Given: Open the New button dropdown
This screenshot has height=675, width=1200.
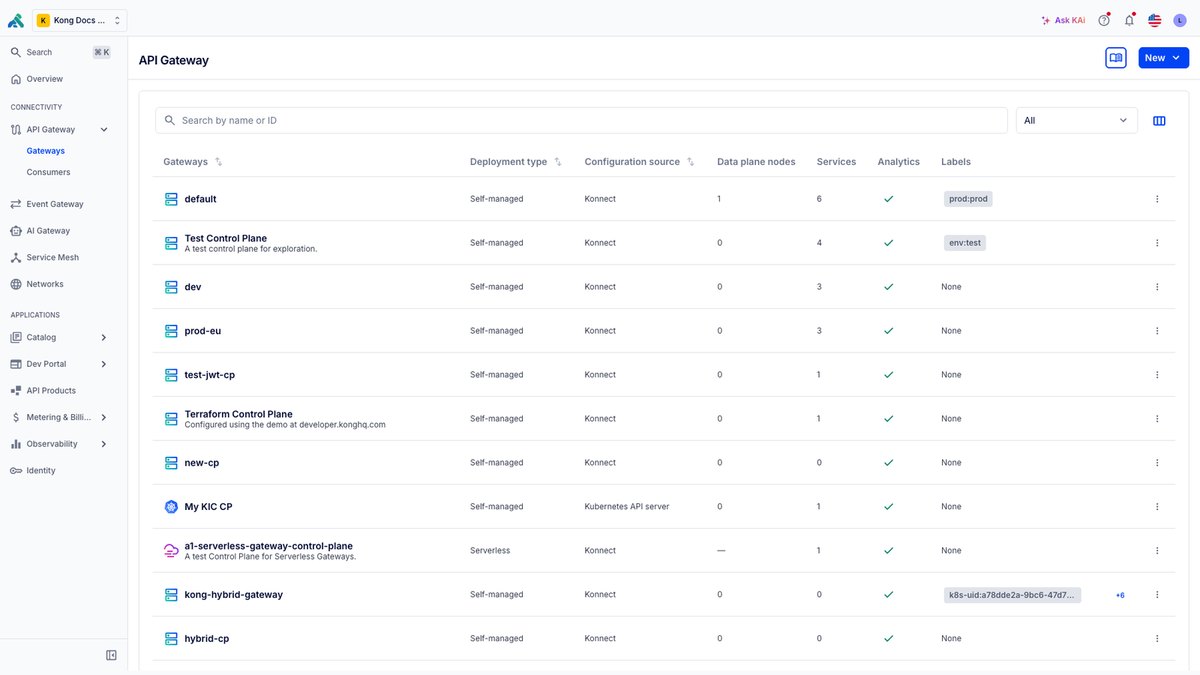Looking at the screenshot, I should pos(1163,58).
